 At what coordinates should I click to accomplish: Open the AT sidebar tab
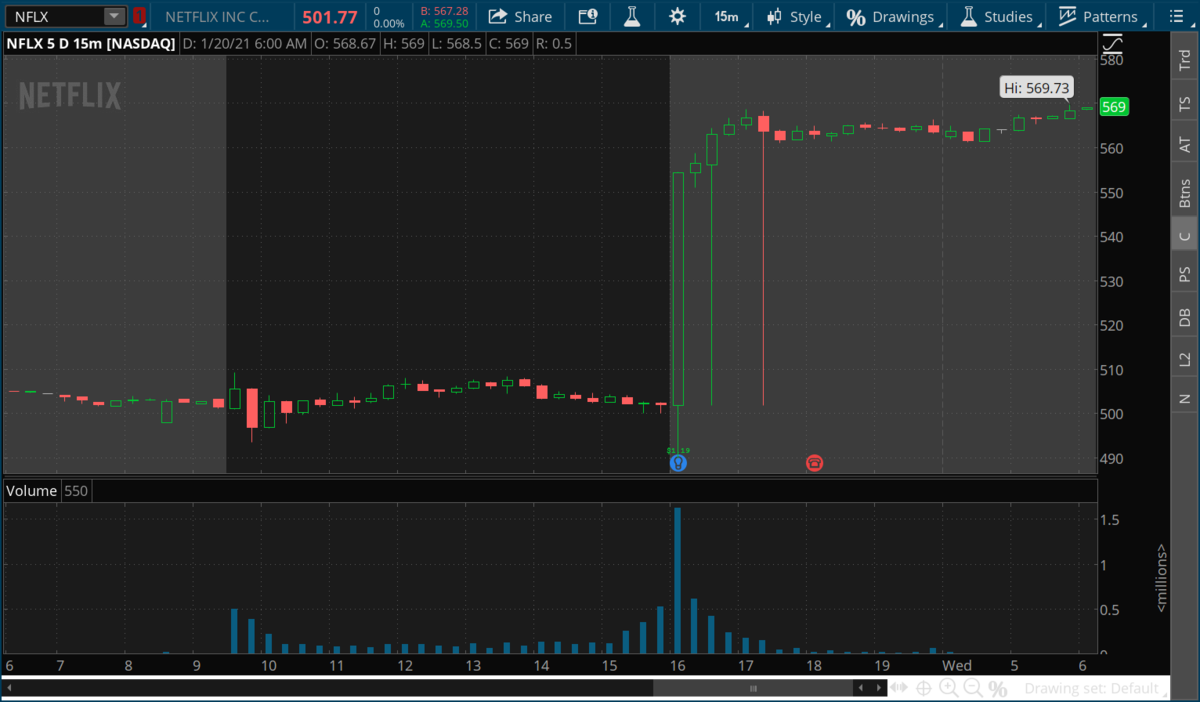pyautogui.click(x=1184, y=146)
